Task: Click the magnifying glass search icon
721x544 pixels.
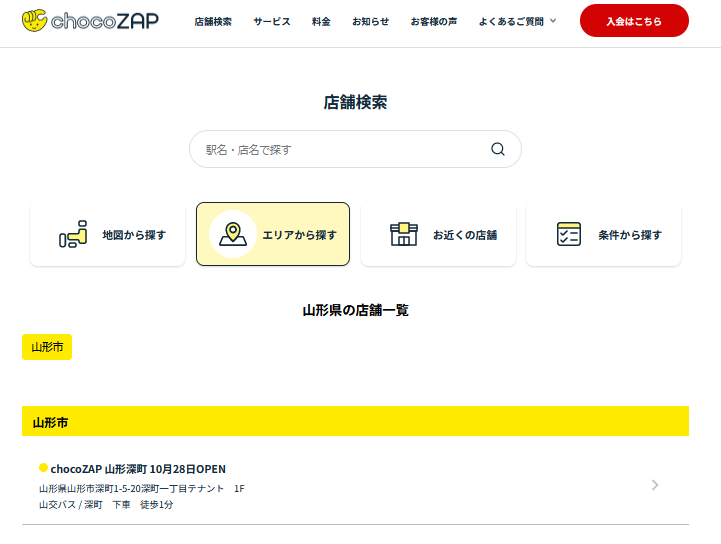Action: [x=498, y=149]
